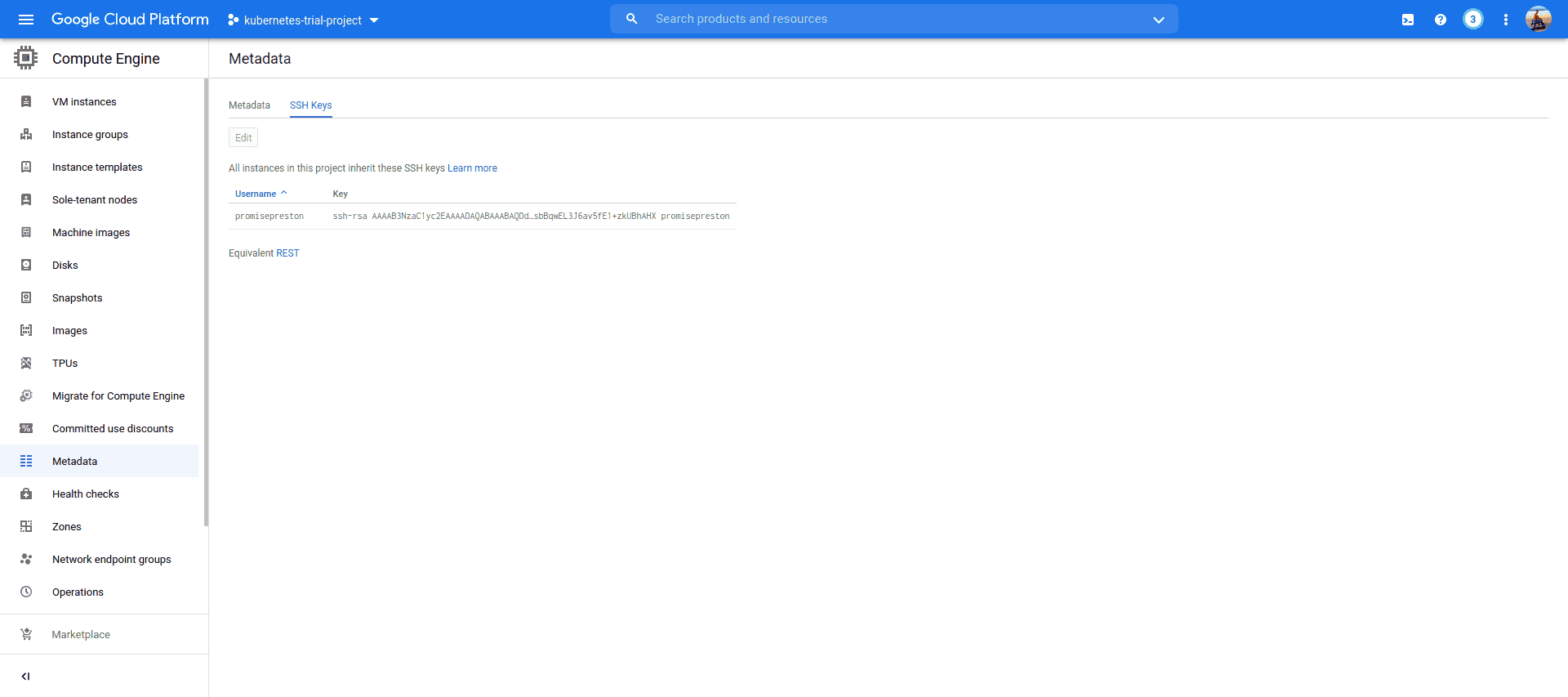1568x697 pixels.
Task: Collapse the sidebar with the arrow icon
Action: point(25,676)
